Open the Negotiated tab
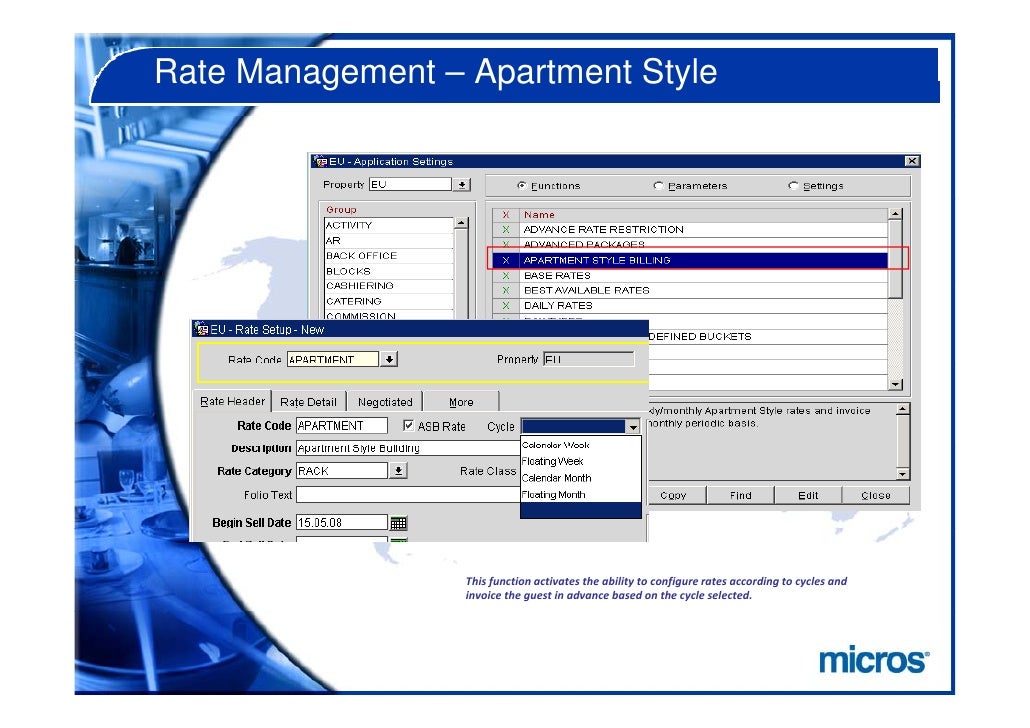 coord(385,402)
